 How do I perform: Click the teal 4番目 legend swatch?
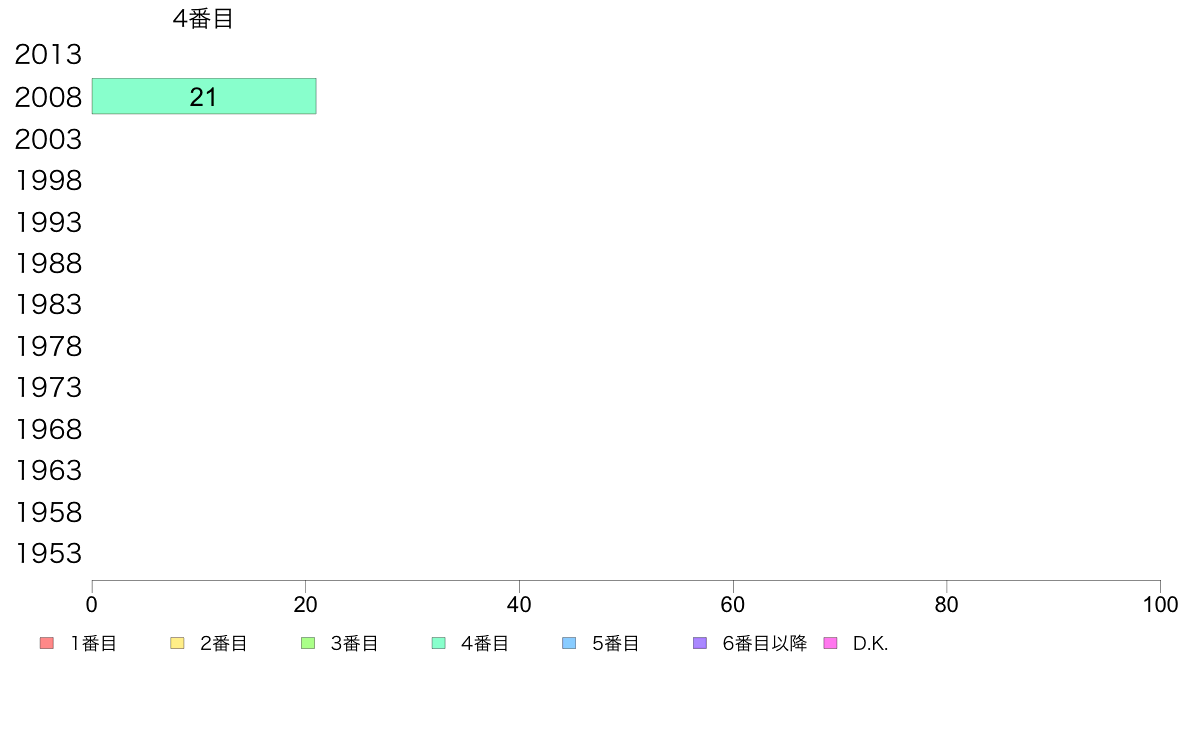(x=439, y=643)
